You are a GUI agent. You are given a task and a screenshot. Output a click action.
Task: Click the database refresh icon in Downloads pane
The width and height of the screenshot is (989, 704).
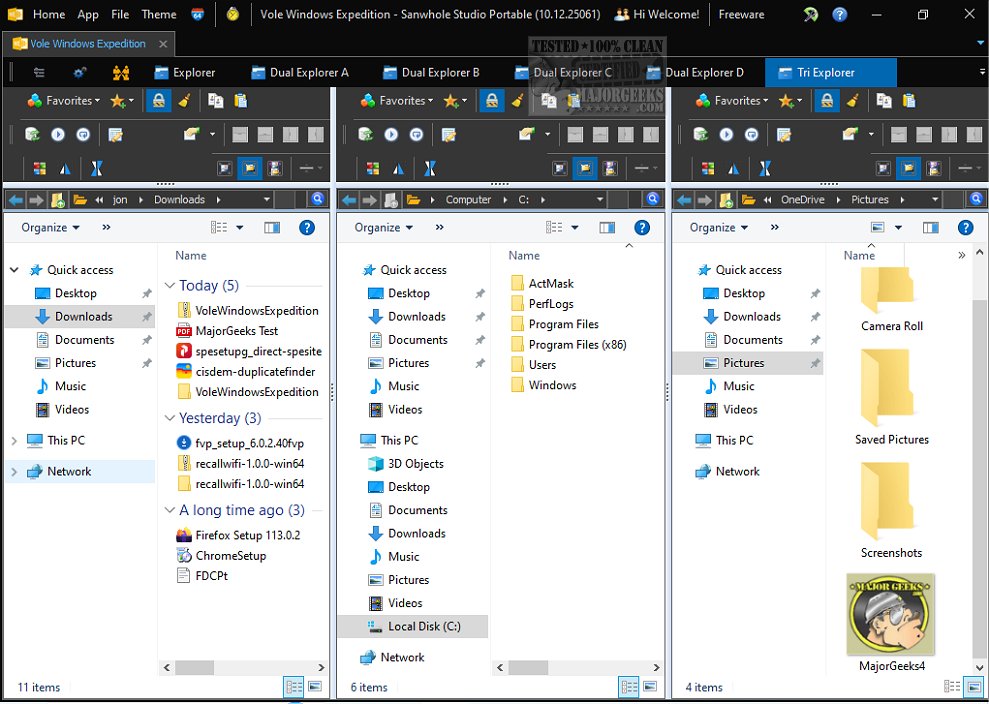click(32, 134)
